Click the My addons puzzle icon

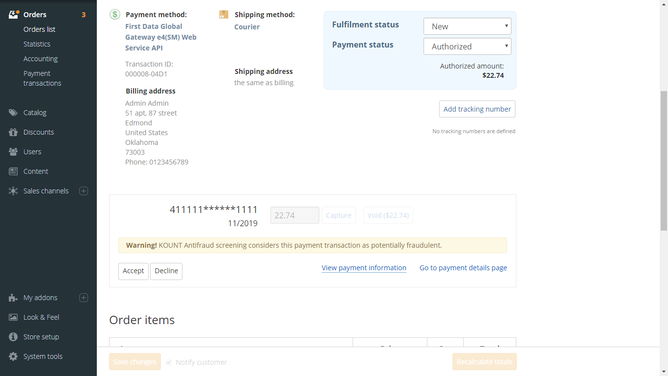(13, 298)
